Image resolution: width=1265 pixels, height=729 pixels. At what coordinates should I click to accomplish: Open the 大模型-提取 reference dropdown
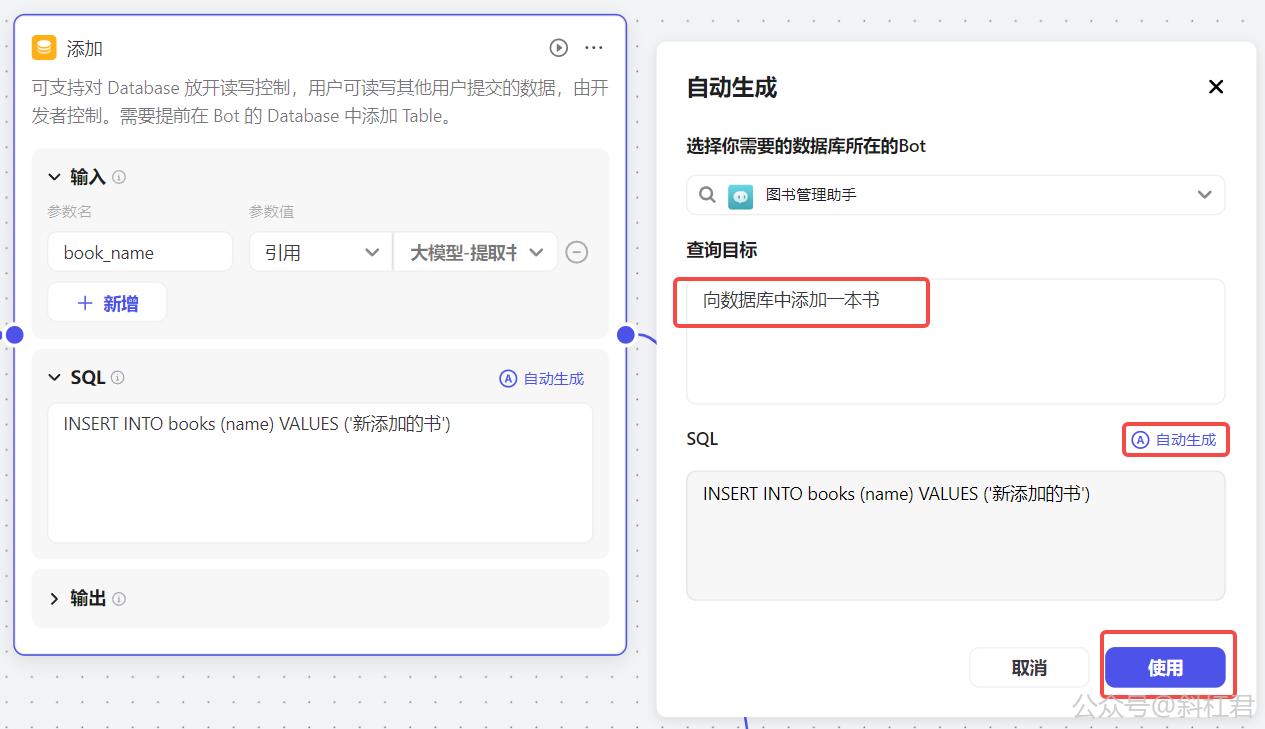[476, 252]
